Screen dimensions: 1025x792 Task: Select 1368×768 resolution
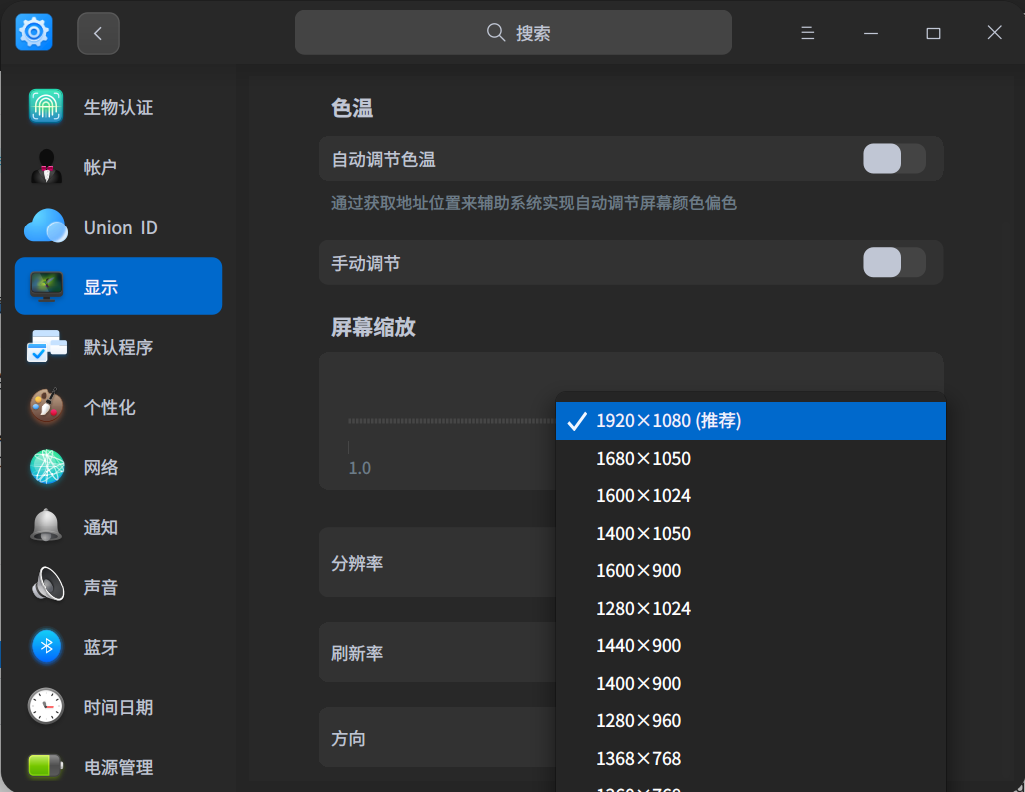(x=750, y=759)
